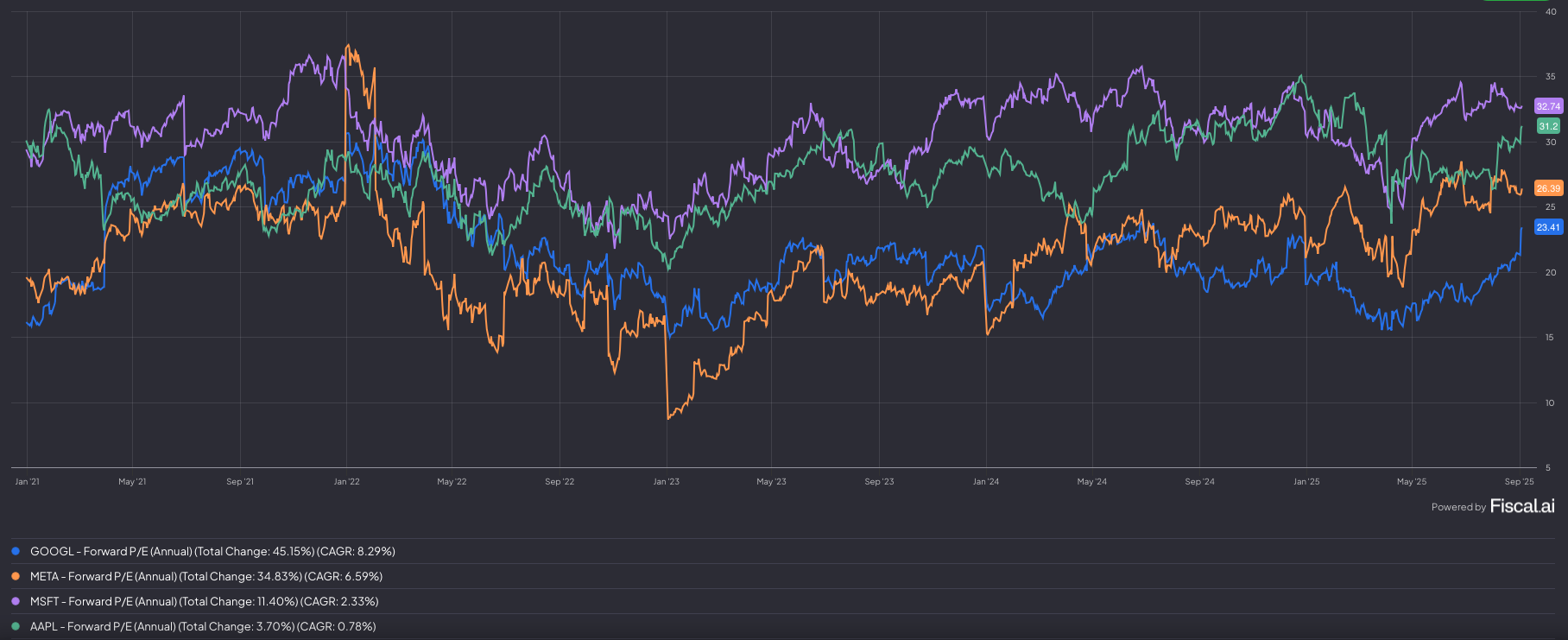Screen dimensions: 1568x640
Task: Click the blue GOOGL legend dot
Action: click(16, 551)
